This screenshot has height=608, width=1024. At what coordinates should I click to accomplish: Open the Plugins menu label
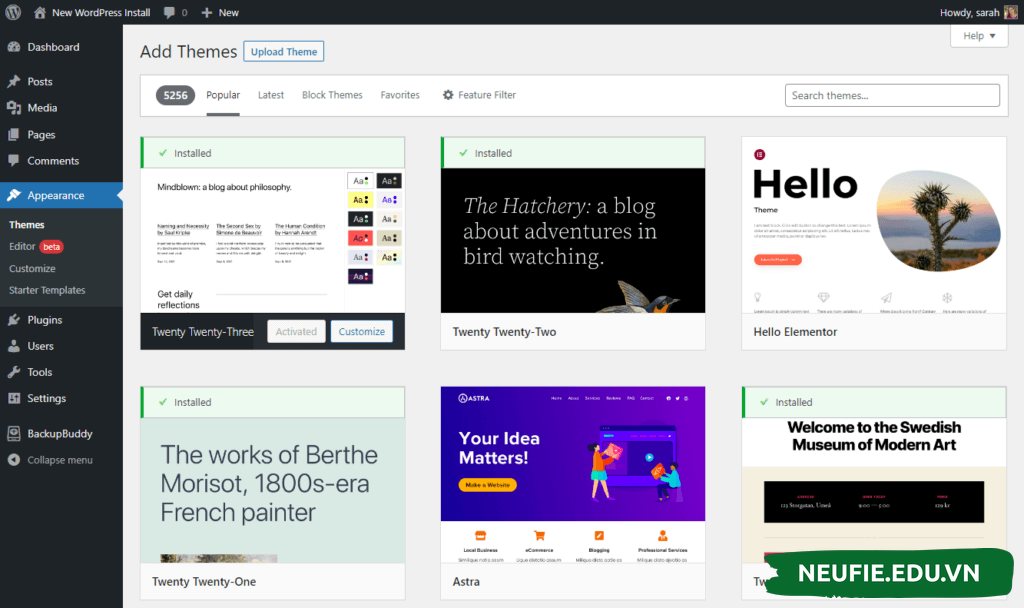pos(44,320)
